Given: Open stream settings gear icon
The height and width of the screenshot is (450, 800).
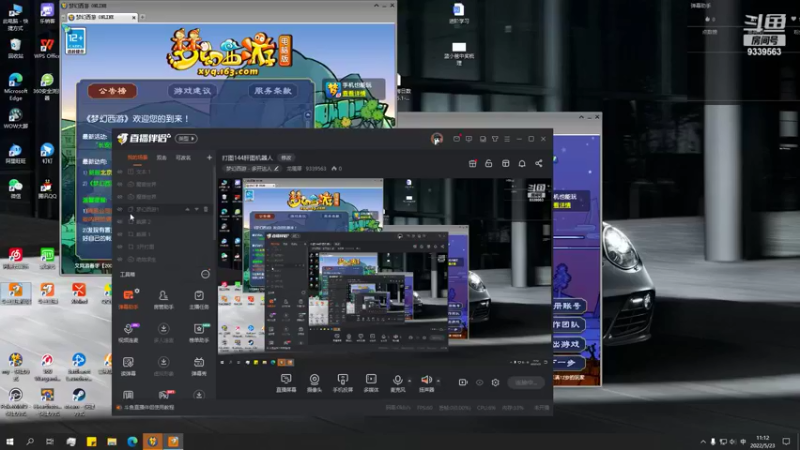Looking at the screenshot, I should [495, 382].
